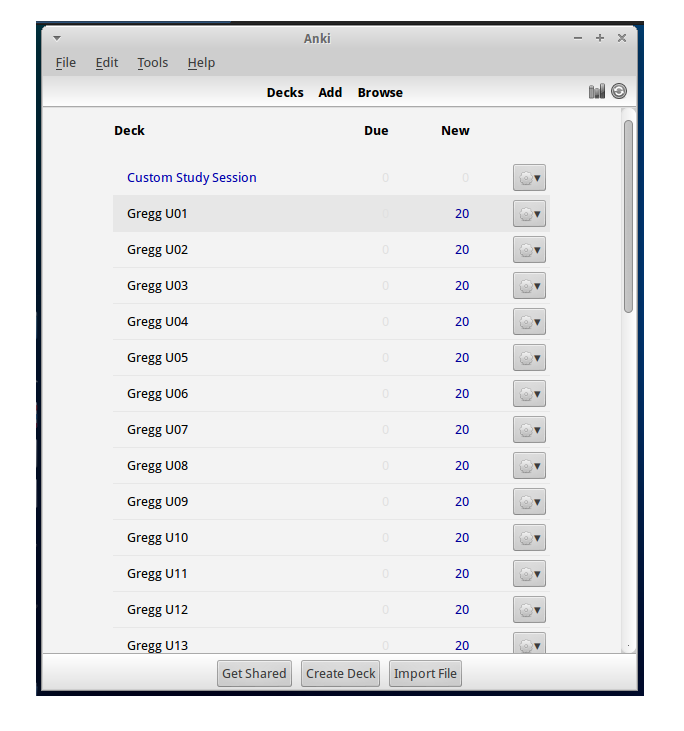Open the Gregg U12 deck
This screenshot has height=731, width=684.
point(157,609)
